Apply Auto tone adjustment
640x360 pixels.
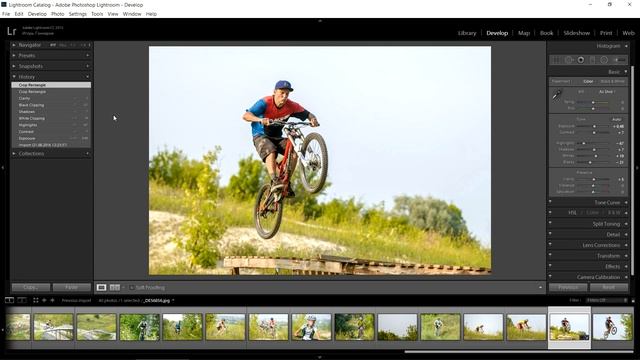pos(616,119)
